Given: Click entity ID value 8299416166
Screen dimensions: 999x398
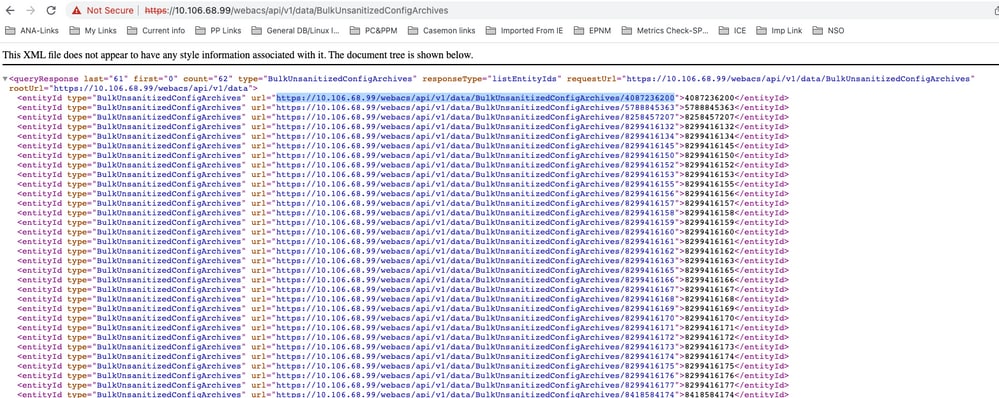Looking at the screenshot, I should click(709, 280).
